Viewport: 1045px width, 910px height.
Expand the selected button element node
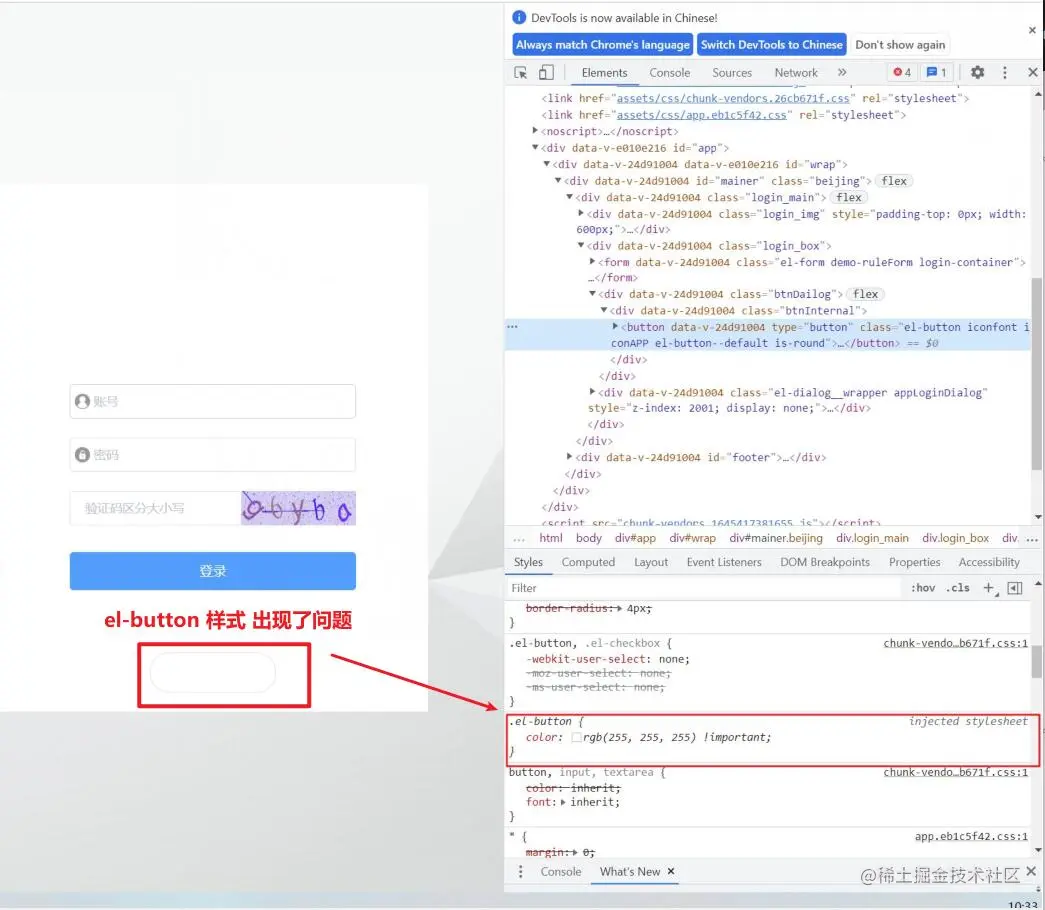click(615, 326)
